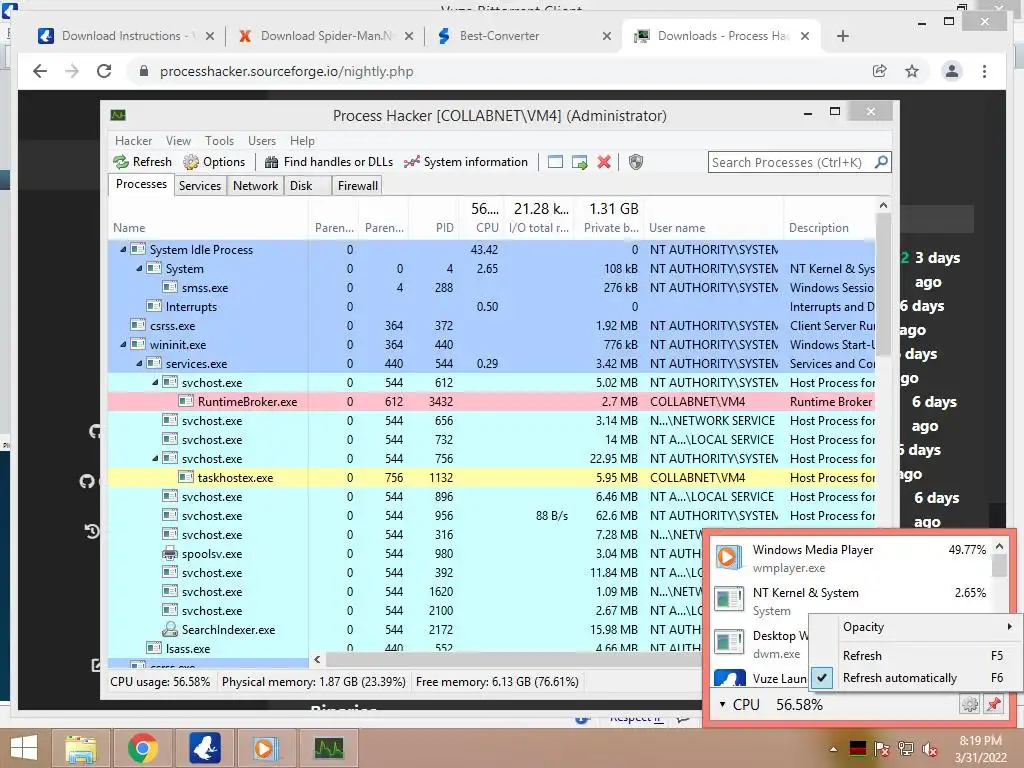Collapse the System tree node
Screen dimensions: 1024x768
pyautogui.click(x=139, y=268)
